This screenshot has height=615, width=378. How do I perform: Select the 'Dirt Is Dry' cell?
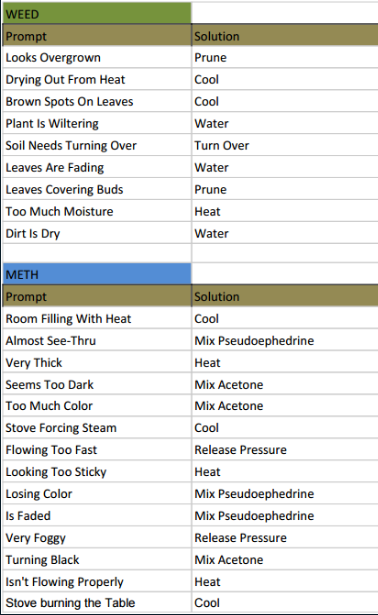point(97,233)
